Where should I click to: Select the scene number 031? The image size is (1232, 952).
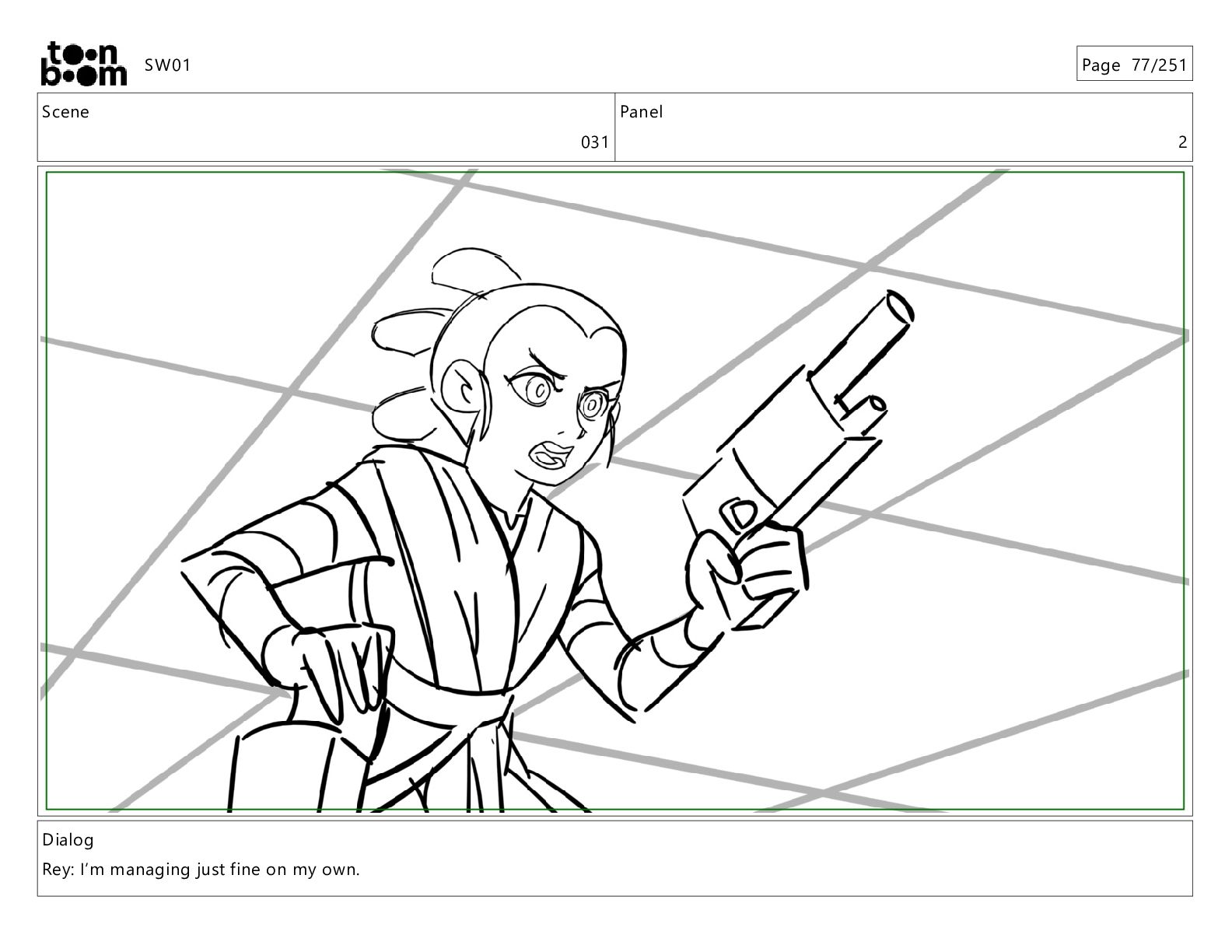pyautogui.click(x=595, y=142)
